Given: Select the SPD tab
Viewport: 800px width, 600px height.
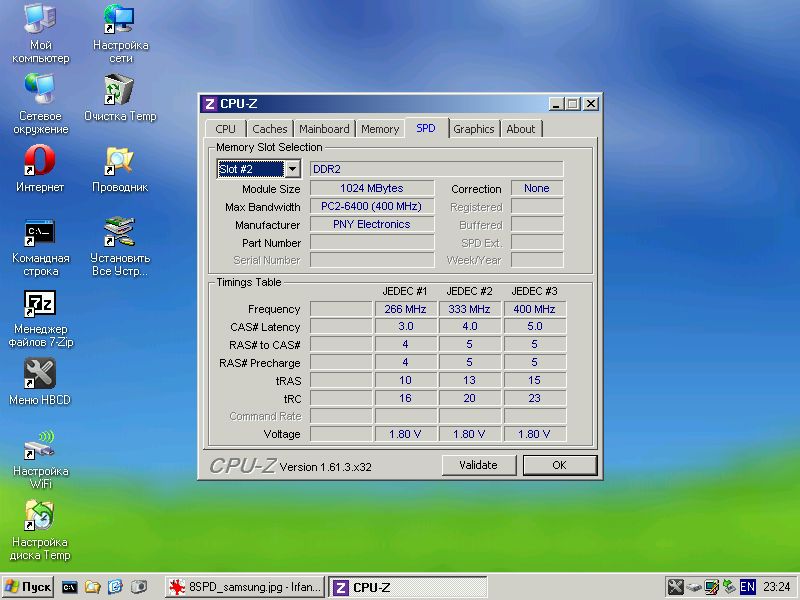Looking at the screenshot, I should [x=426, y=128].
